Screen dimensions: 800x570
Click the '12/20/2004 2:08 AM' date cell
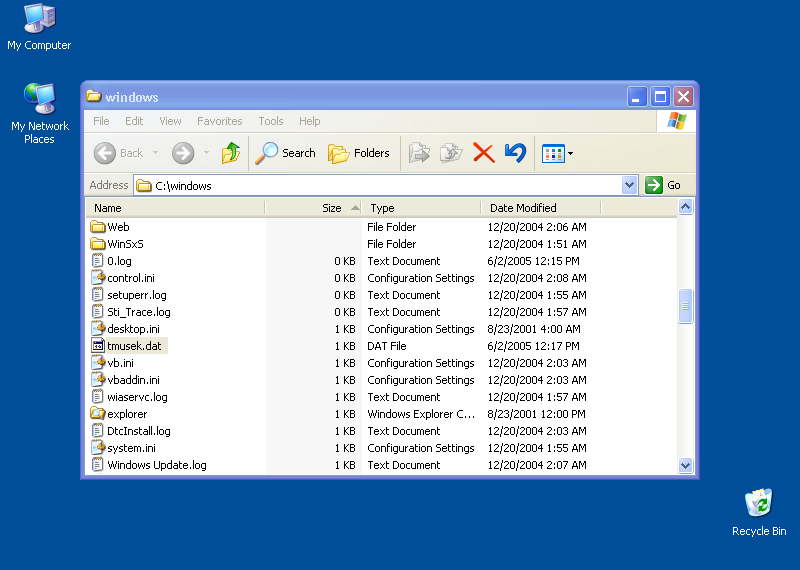pyautogui.click(x=537, y=278)
